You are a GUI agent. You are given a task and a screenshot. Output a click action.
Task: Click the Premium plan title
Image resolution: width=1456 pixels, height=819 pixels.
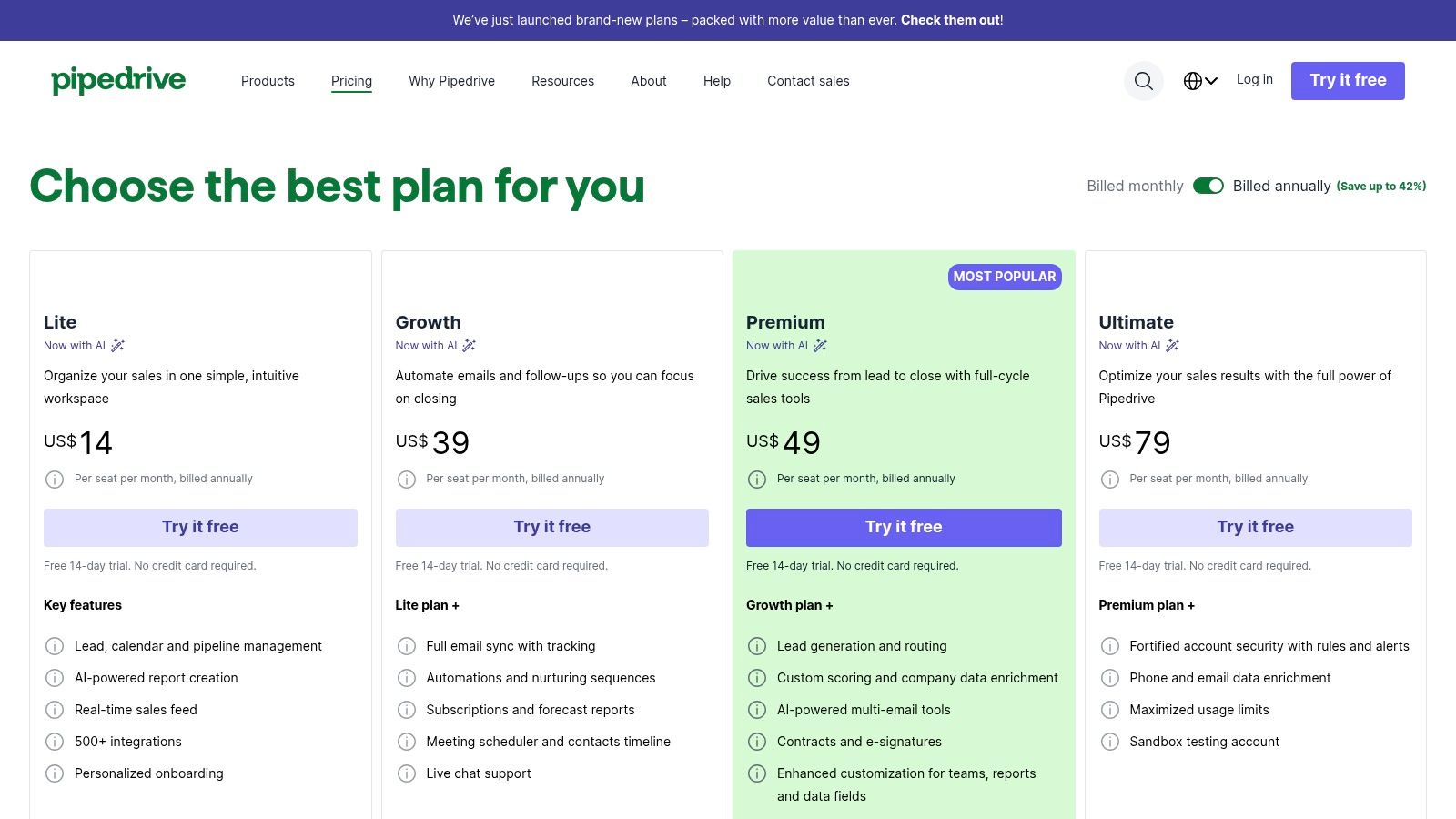click(x=785, y=322)
